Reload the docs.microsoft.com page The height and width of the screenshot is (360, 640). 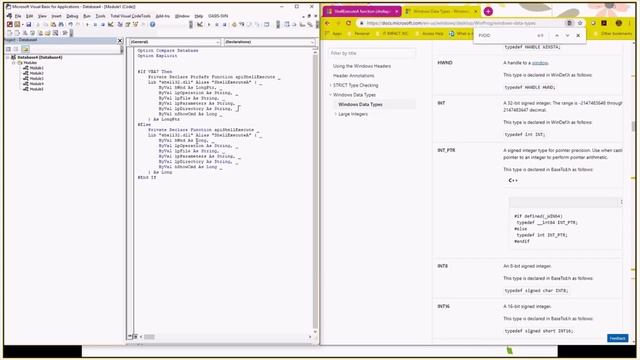click(x=349, y=23)
